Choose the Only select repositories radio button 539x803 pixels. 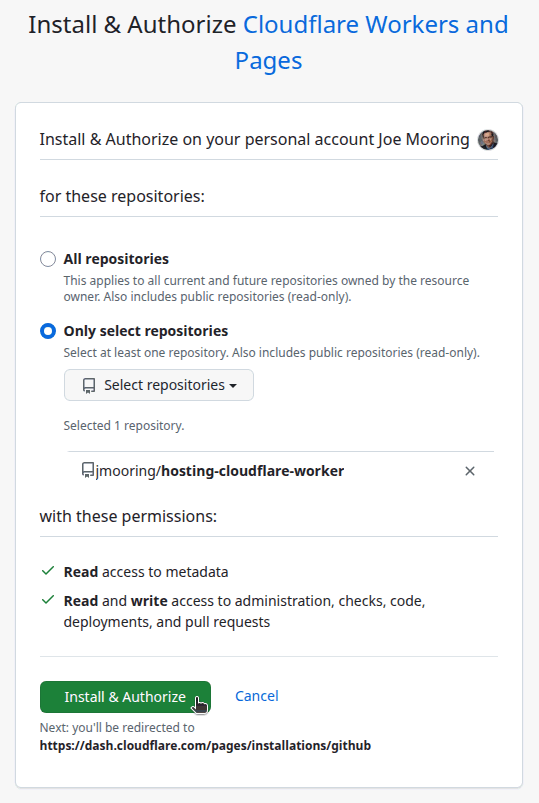48,331
